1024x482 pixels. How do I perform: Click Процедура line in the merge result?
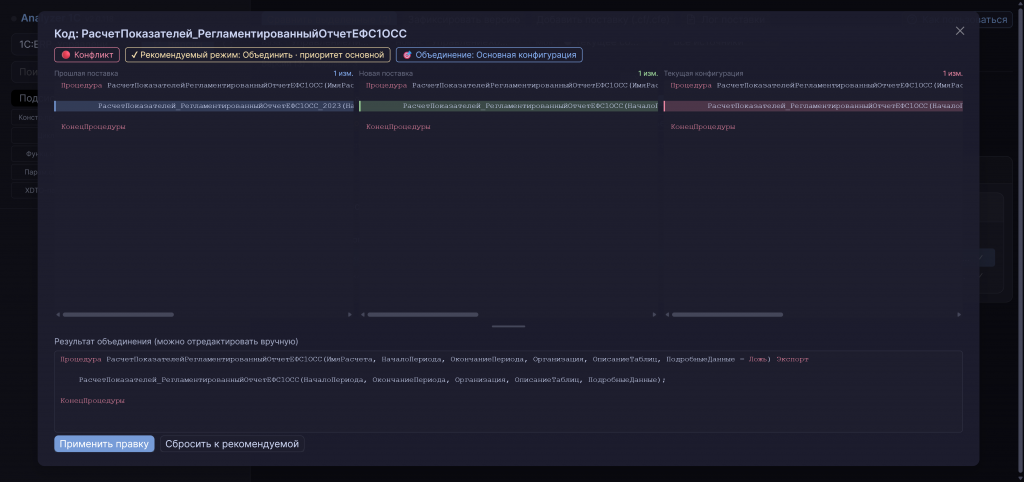point(434,359)
